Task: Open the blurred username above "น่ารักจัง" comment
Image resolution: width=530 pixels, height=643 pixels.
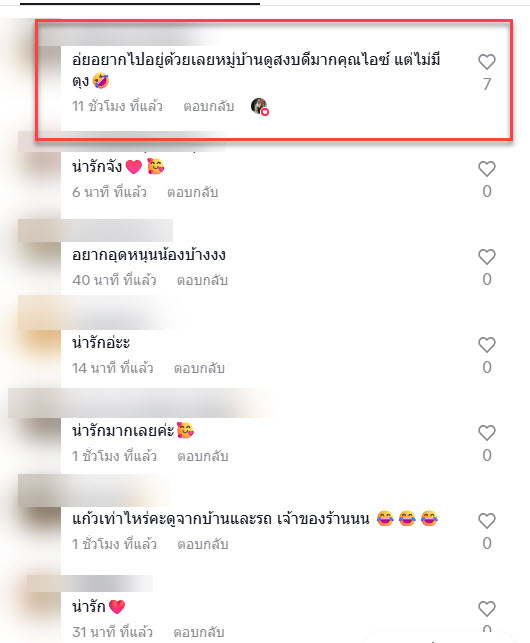Action: (122, 141)
